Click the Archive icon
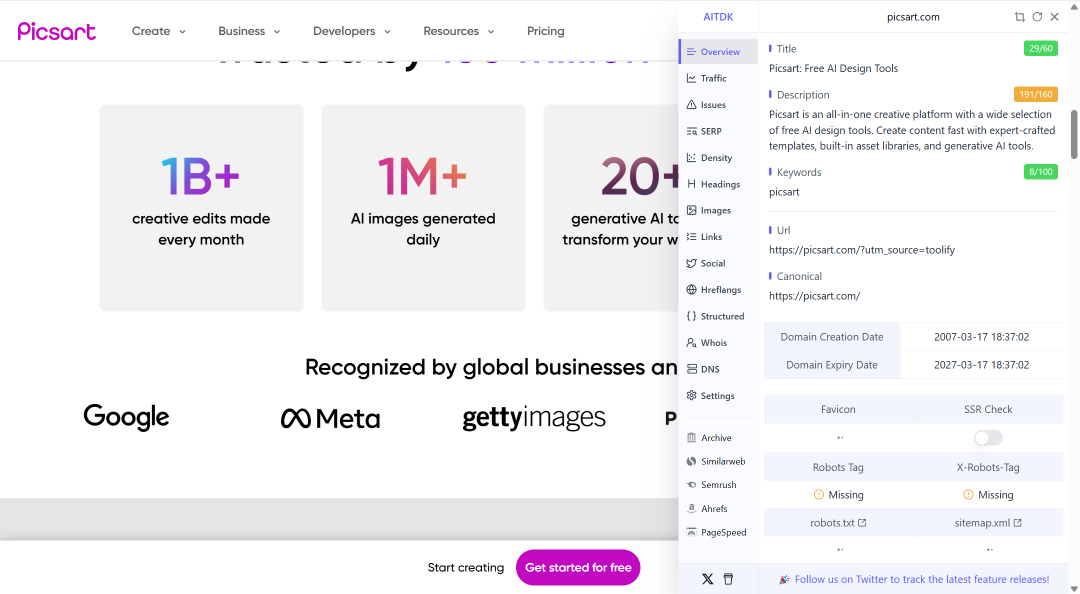The width and height of the screenshot is (1080, 594). (x=692, y=438)
